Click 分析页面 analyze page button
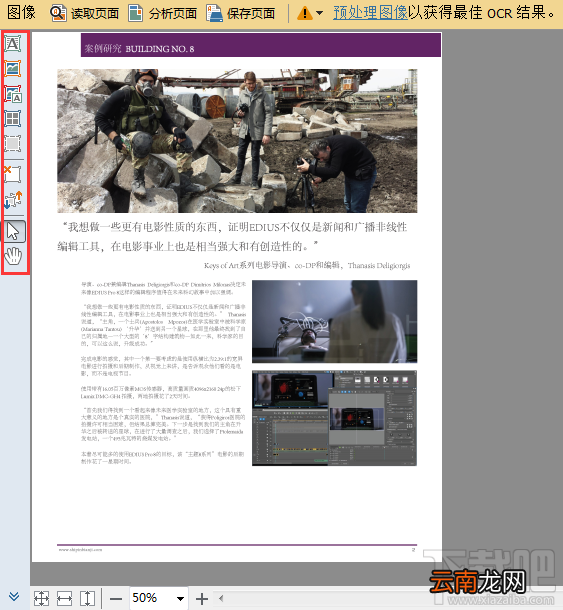 coord(163,13)
